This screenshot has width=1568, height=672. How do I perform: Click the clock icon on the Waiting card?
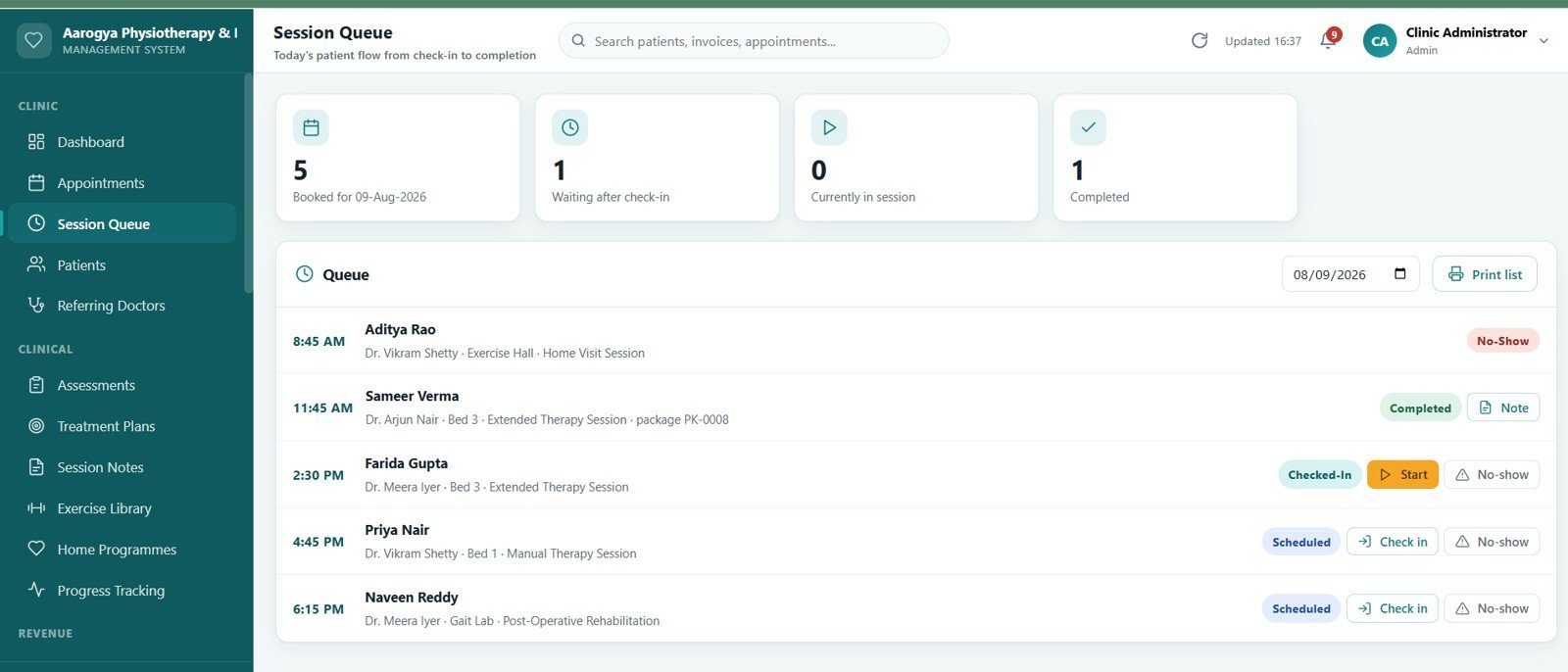point(570,127)
